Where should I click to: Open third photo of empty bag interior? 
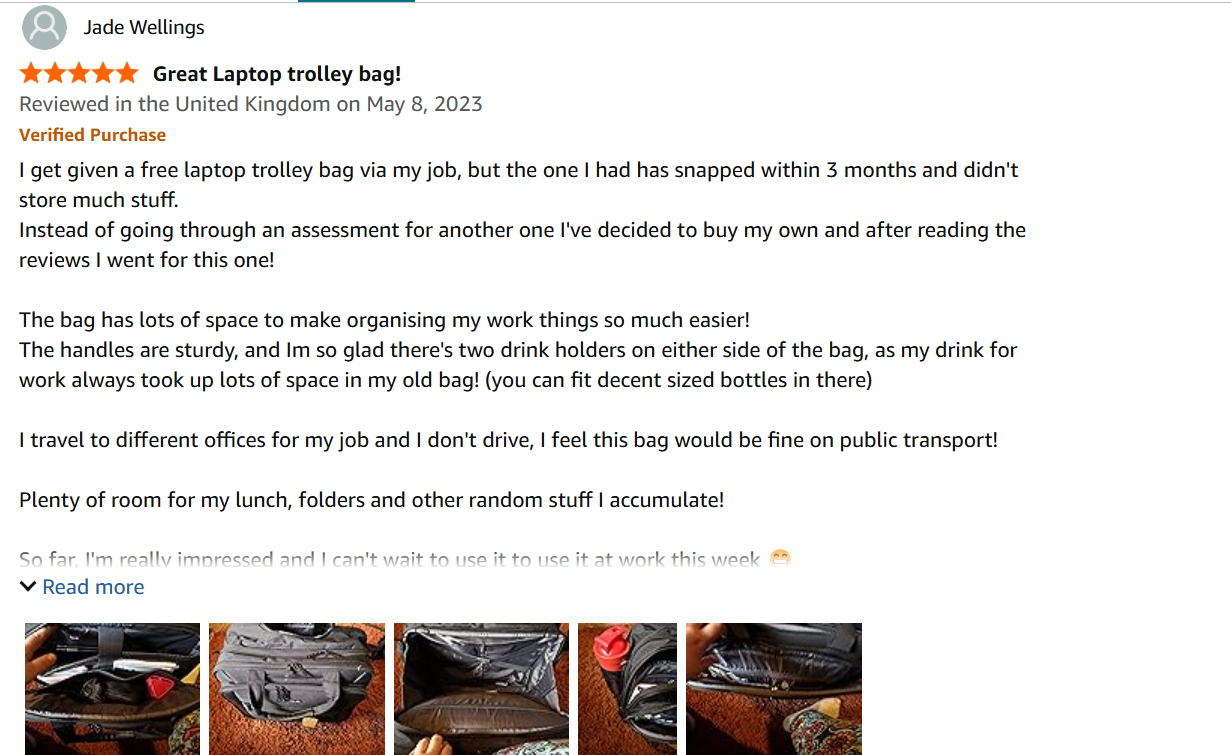481,688
